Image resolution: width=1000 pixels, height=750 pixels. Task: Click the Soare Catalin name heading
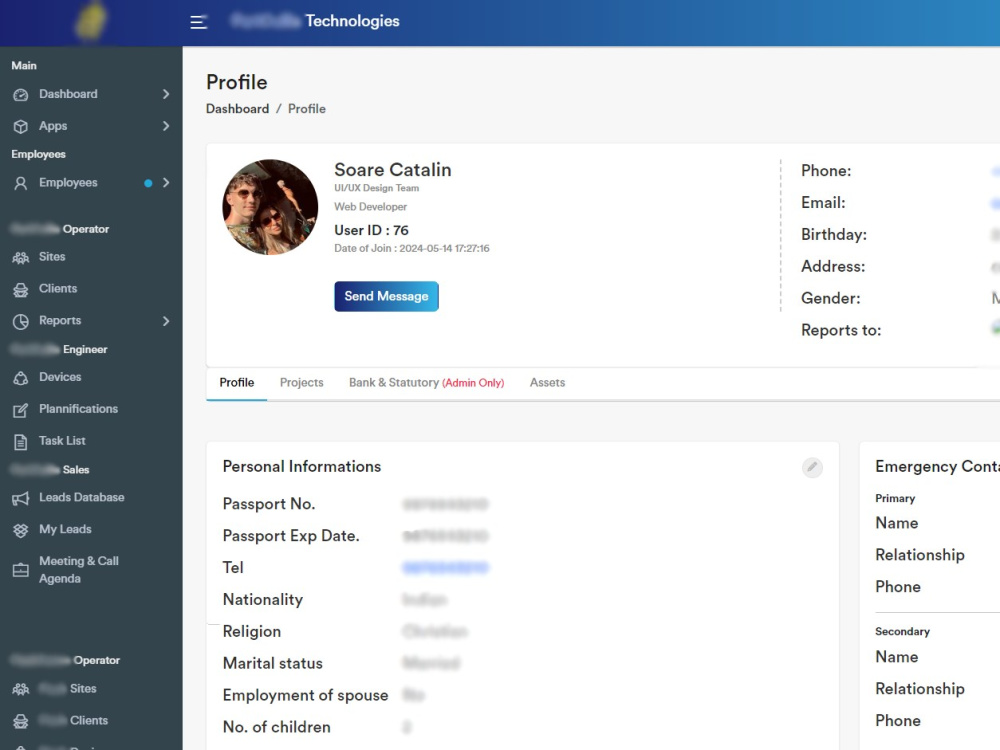pos(393,170)
